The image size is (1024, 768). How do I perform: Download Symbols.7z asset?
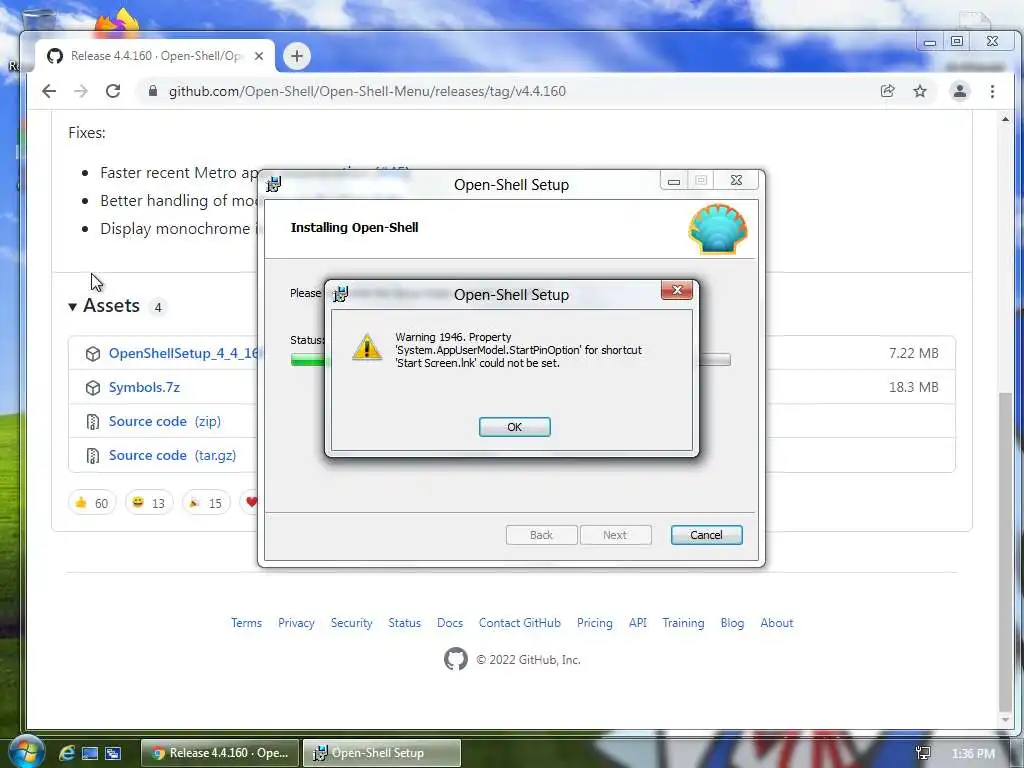point(144,387)
